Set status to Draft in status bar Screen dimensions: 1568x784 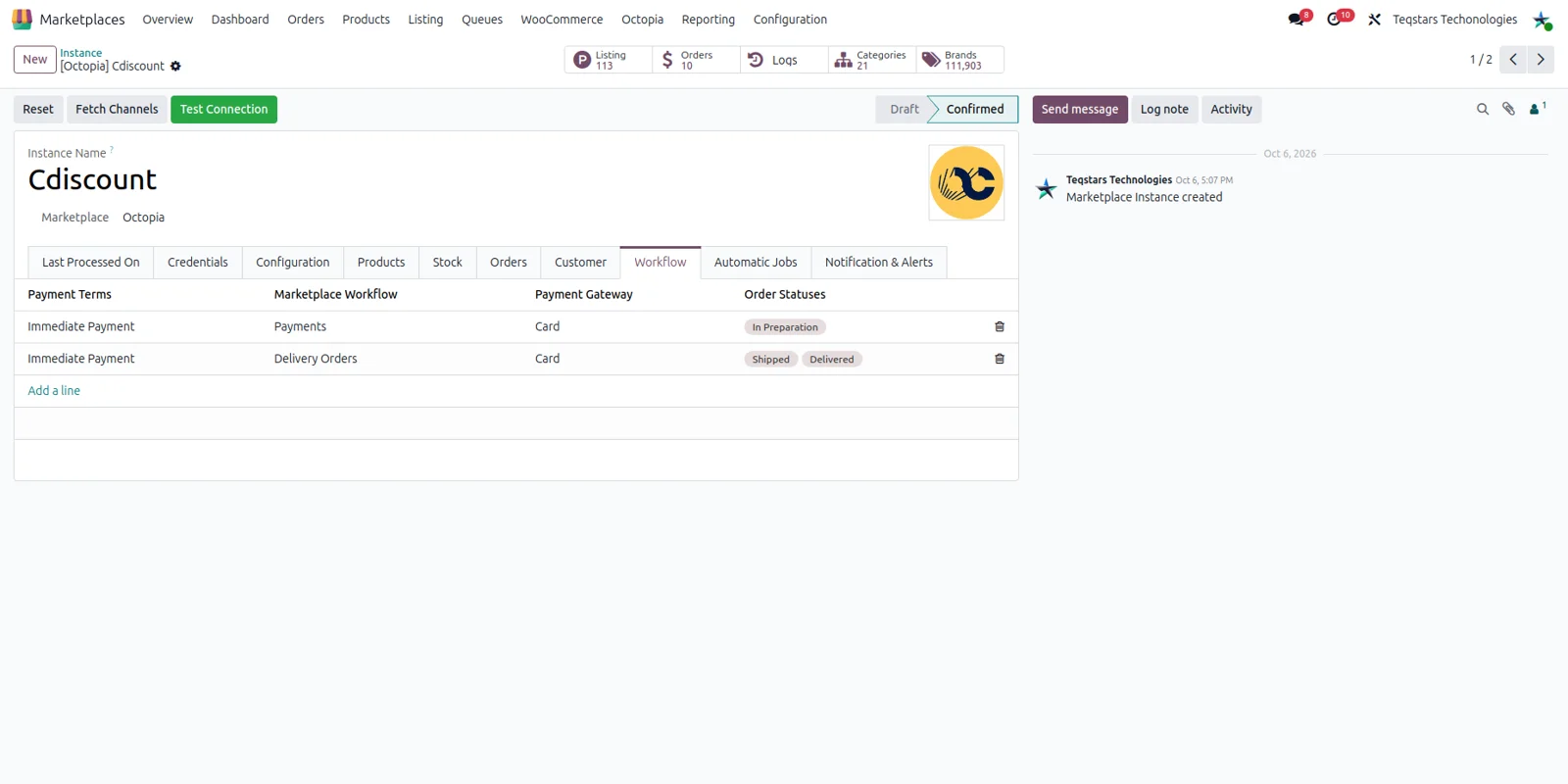pos(904,110)
